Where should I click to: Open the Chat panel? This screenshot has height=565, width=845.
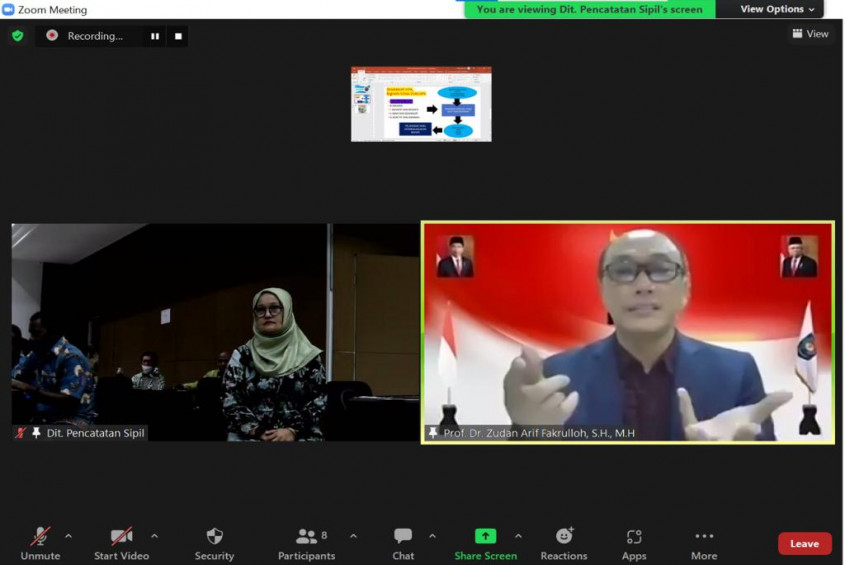403,543
